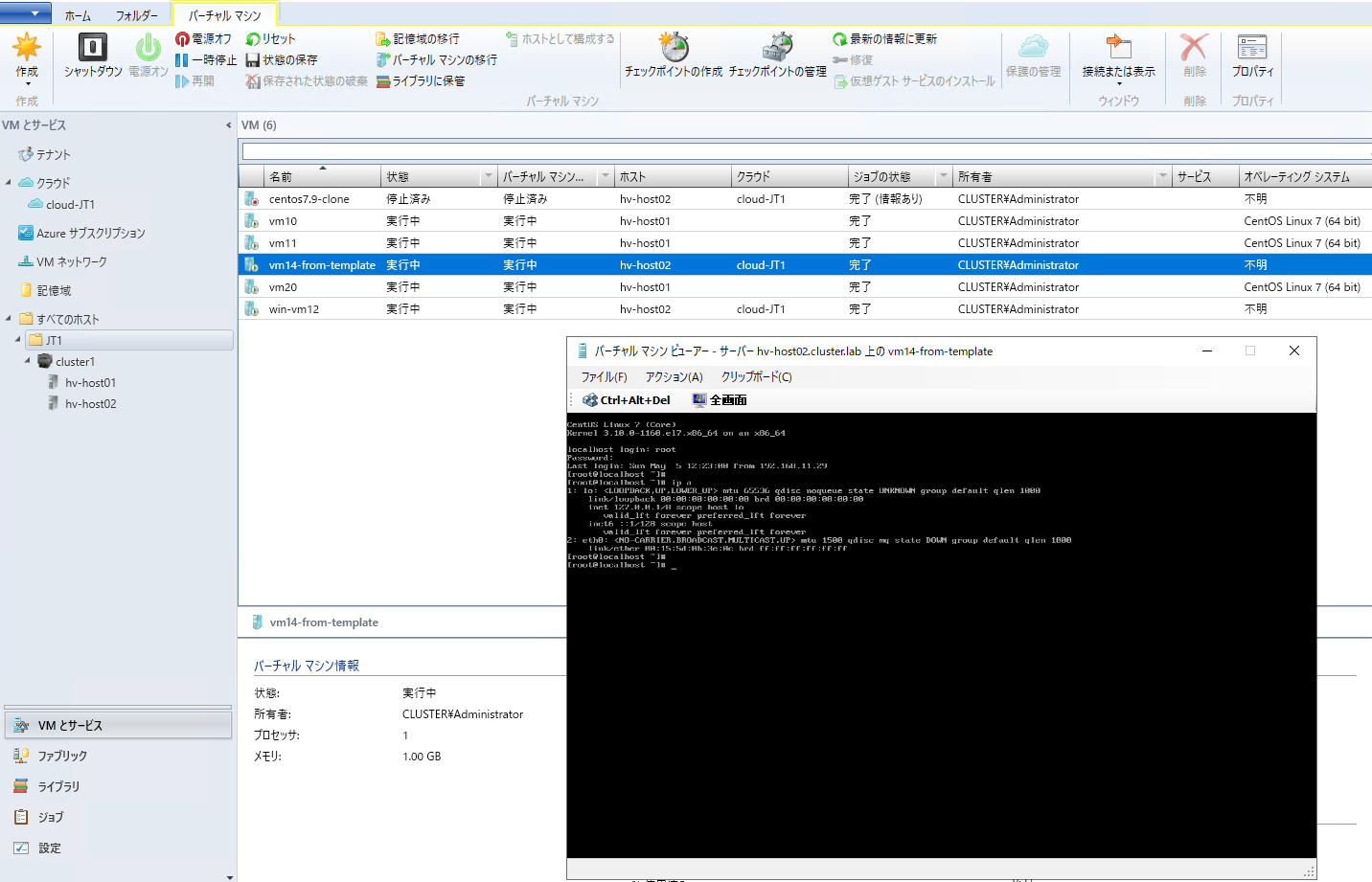Switch to the ホーム ribbon tab
The height and width of the screenshot is (882, 1372).
coord(77,14)
